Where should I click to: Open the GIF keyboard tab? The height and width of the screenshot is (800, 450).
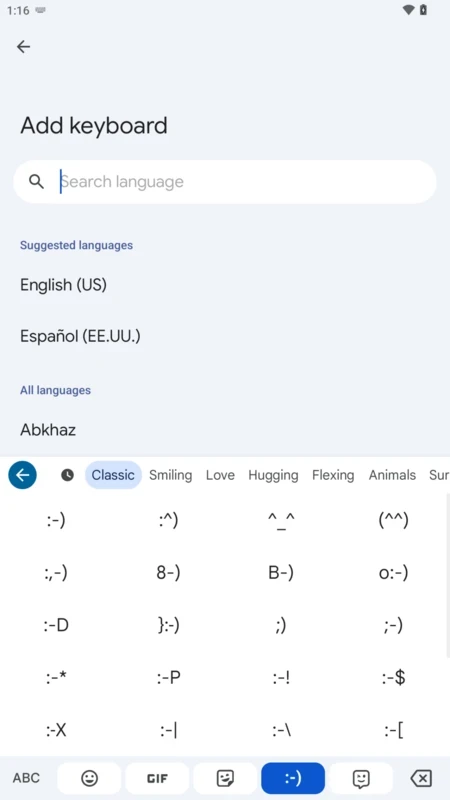157,778
